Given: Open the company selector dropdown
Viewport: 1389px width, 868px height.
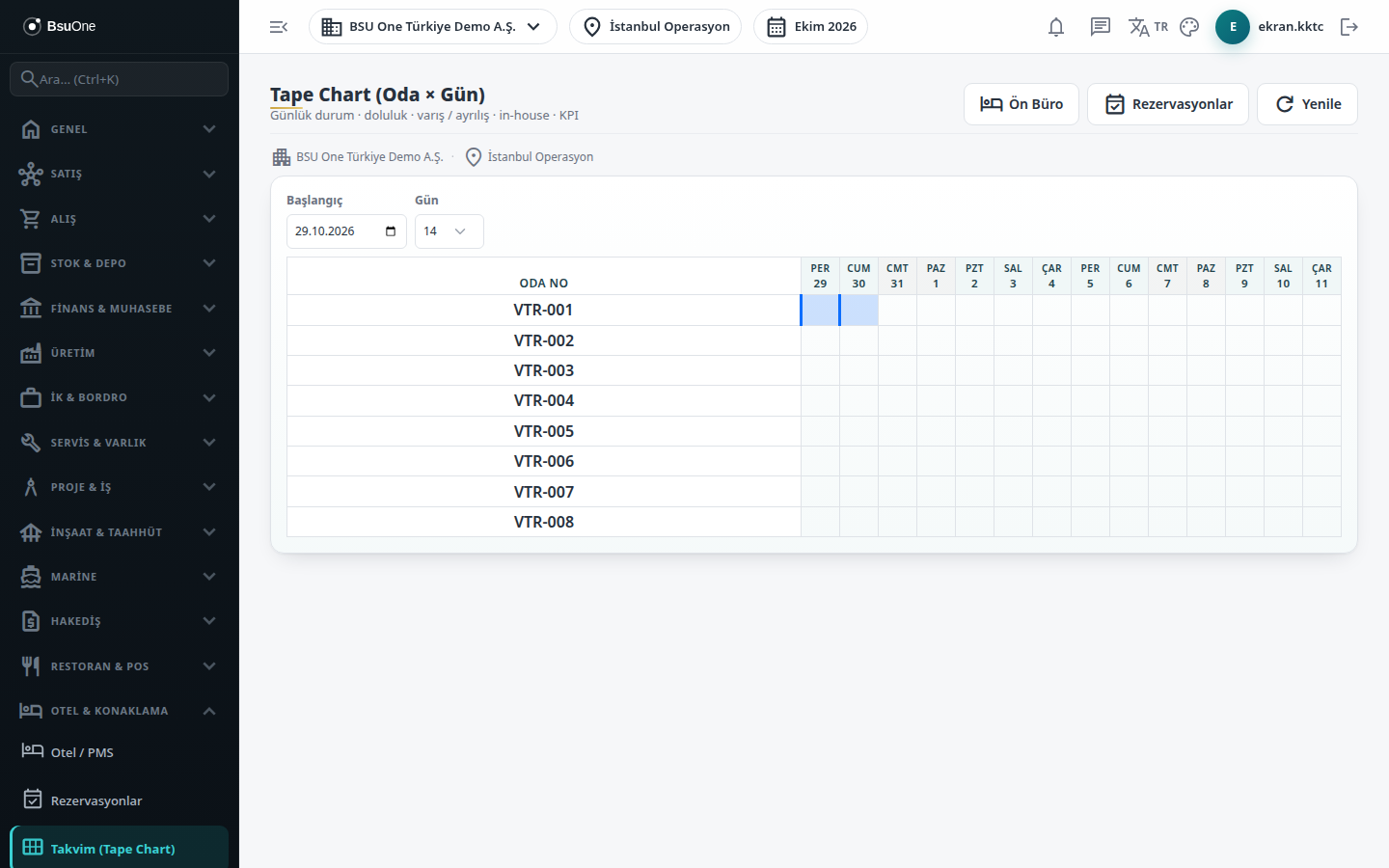Looking at the screenshot, I should 432,27.
